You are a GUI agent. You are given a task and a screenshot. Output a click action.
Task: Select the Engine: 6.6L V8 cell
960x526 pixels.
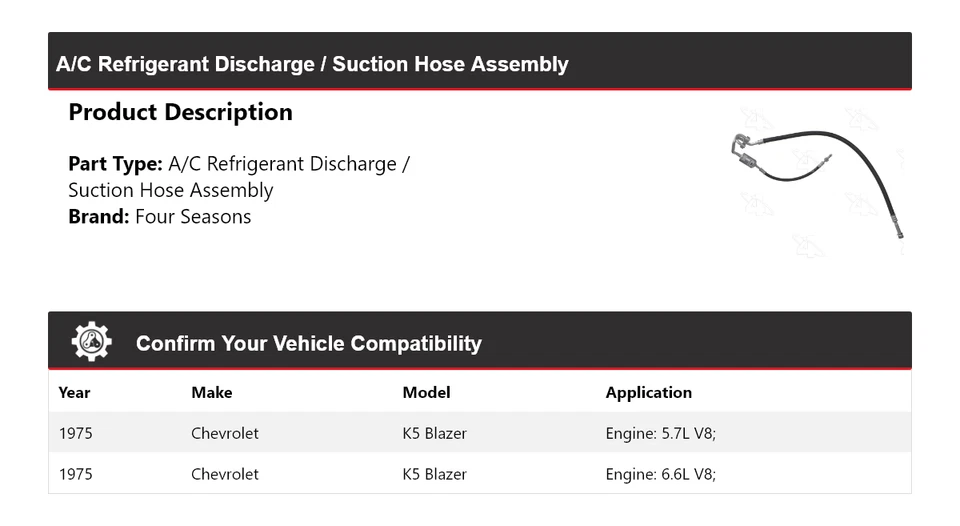coord(660,474)
